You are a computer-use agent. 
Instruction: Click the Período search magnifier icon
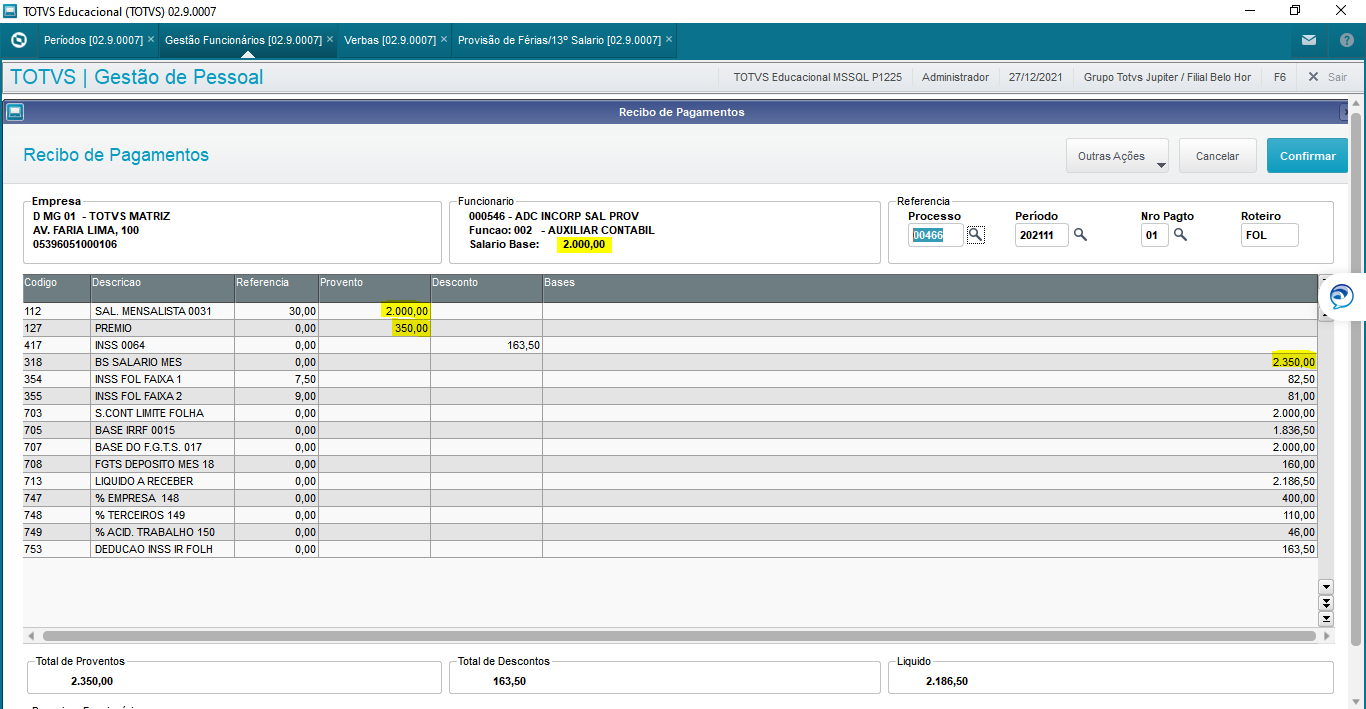(1080, 234)
